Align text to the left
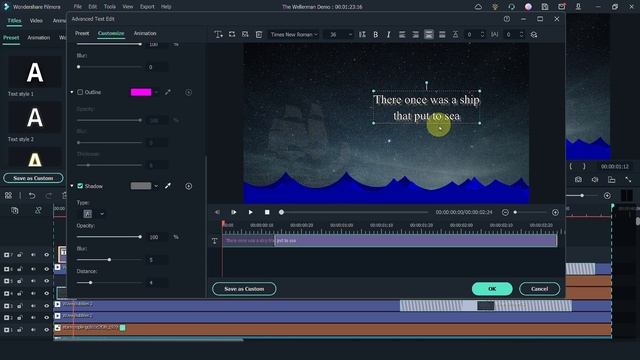640x360 pixels. (x=402, y=35)
